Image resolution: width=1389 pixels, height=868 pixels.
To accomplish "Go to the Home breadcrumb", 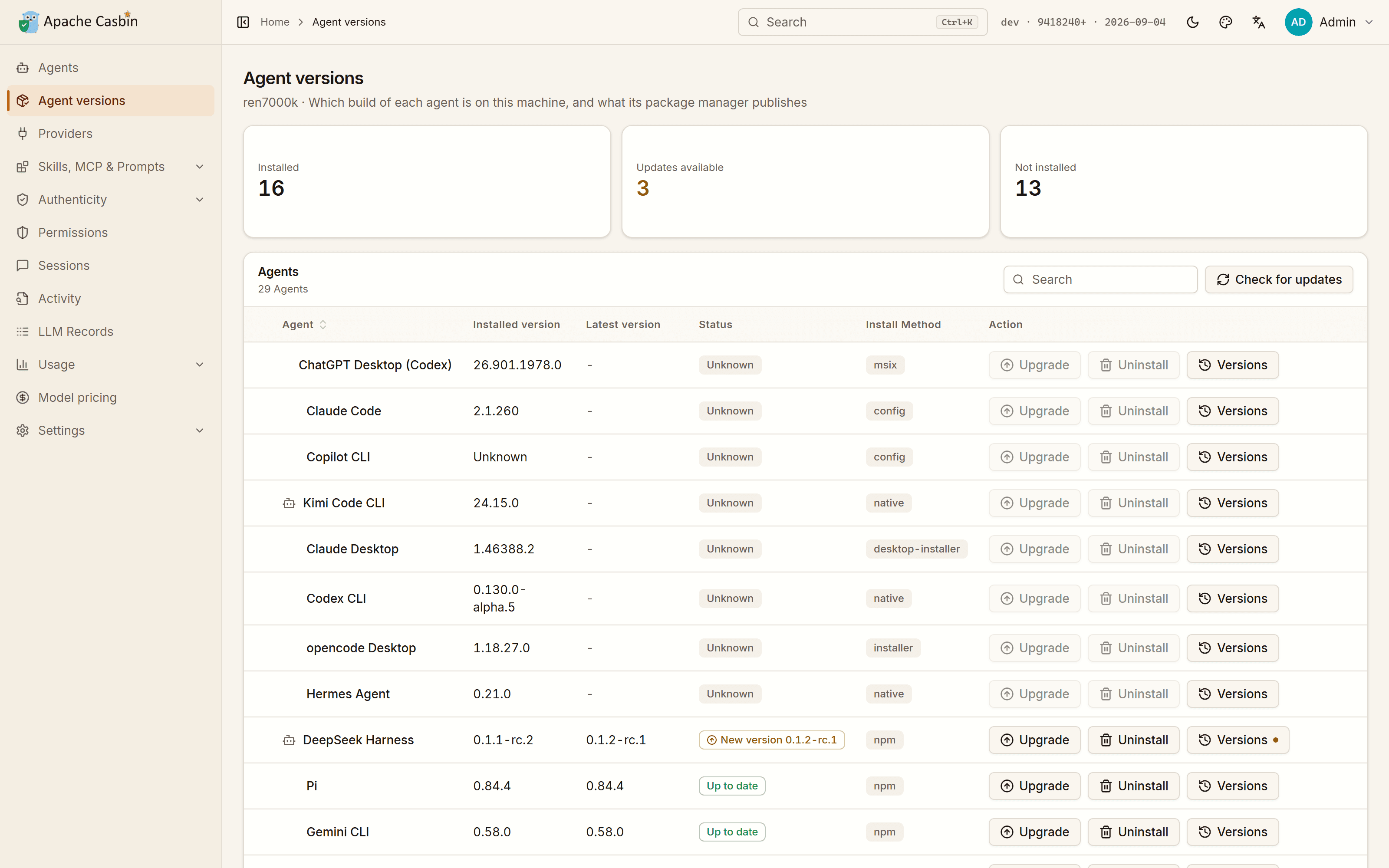I will [275, 22].
